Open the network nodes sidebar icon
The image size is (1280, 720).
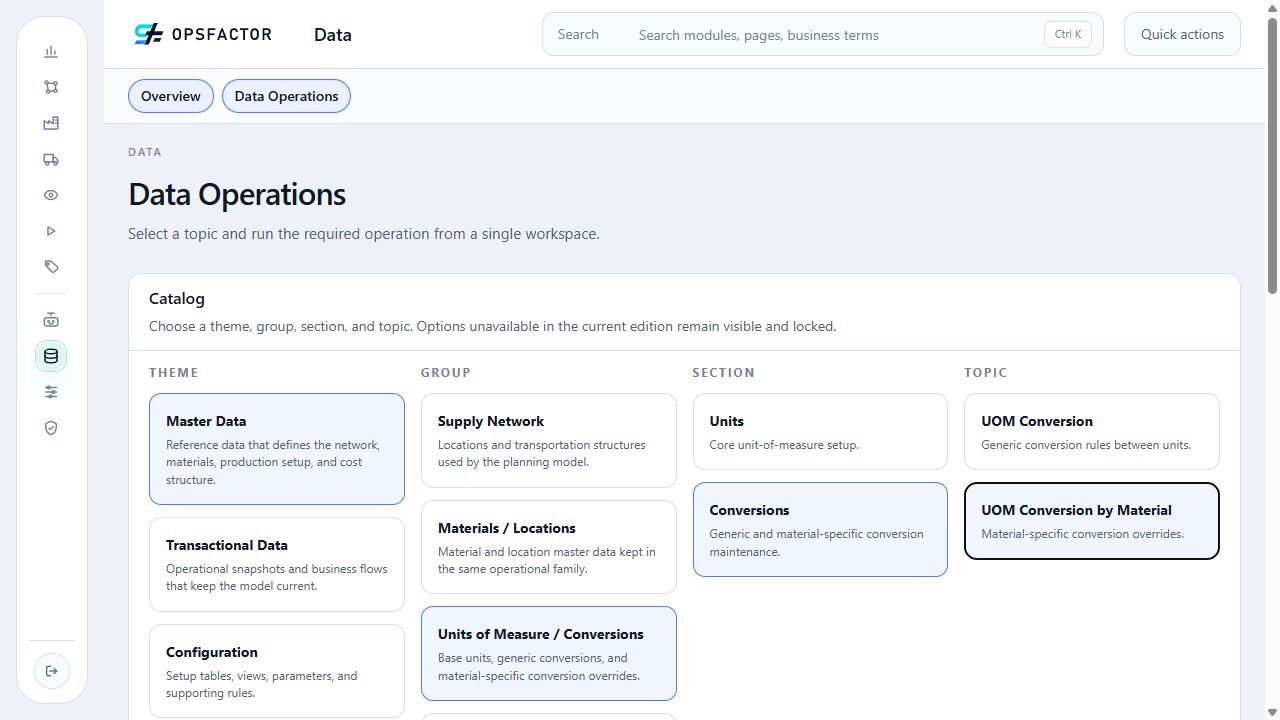point(51,88)
